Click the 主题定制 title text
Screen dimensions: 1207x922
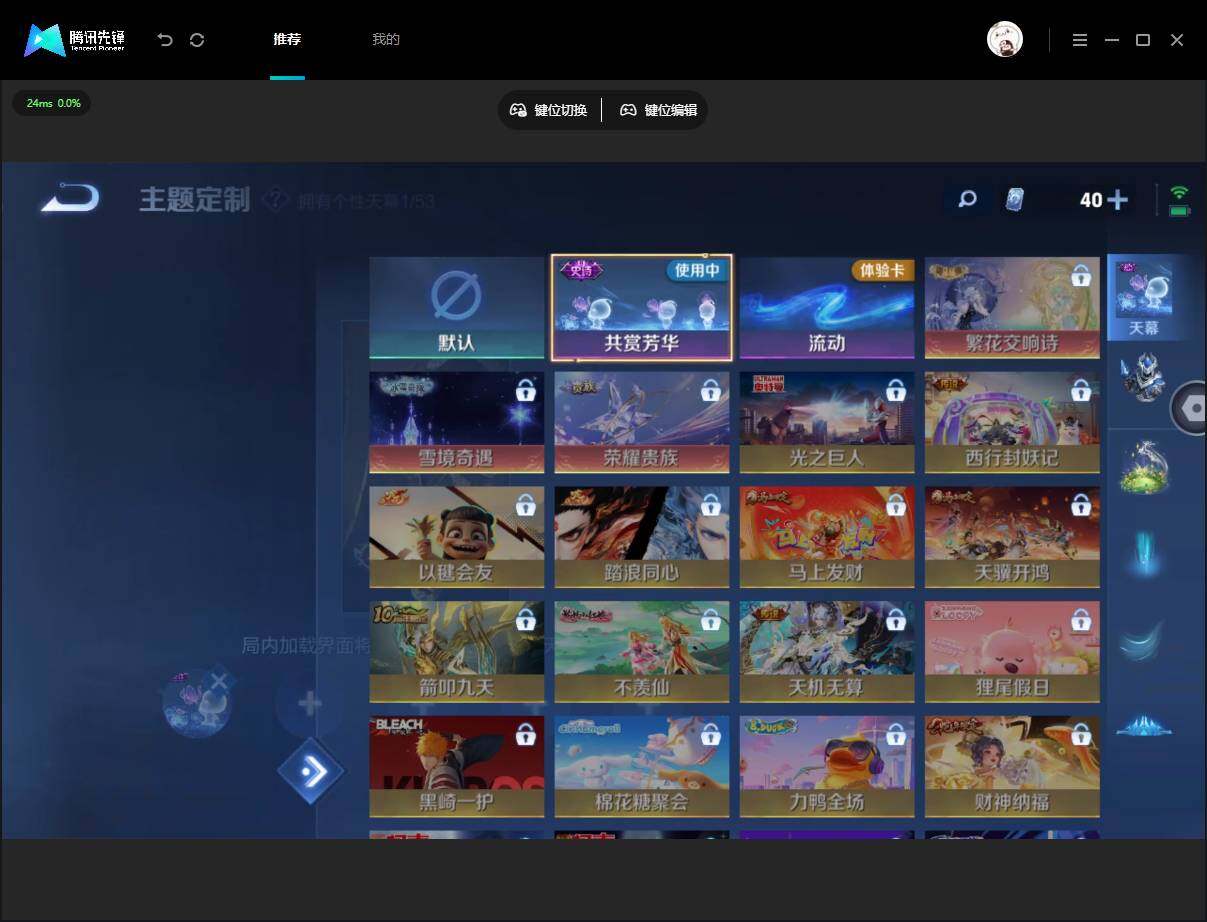pos(194,200)
